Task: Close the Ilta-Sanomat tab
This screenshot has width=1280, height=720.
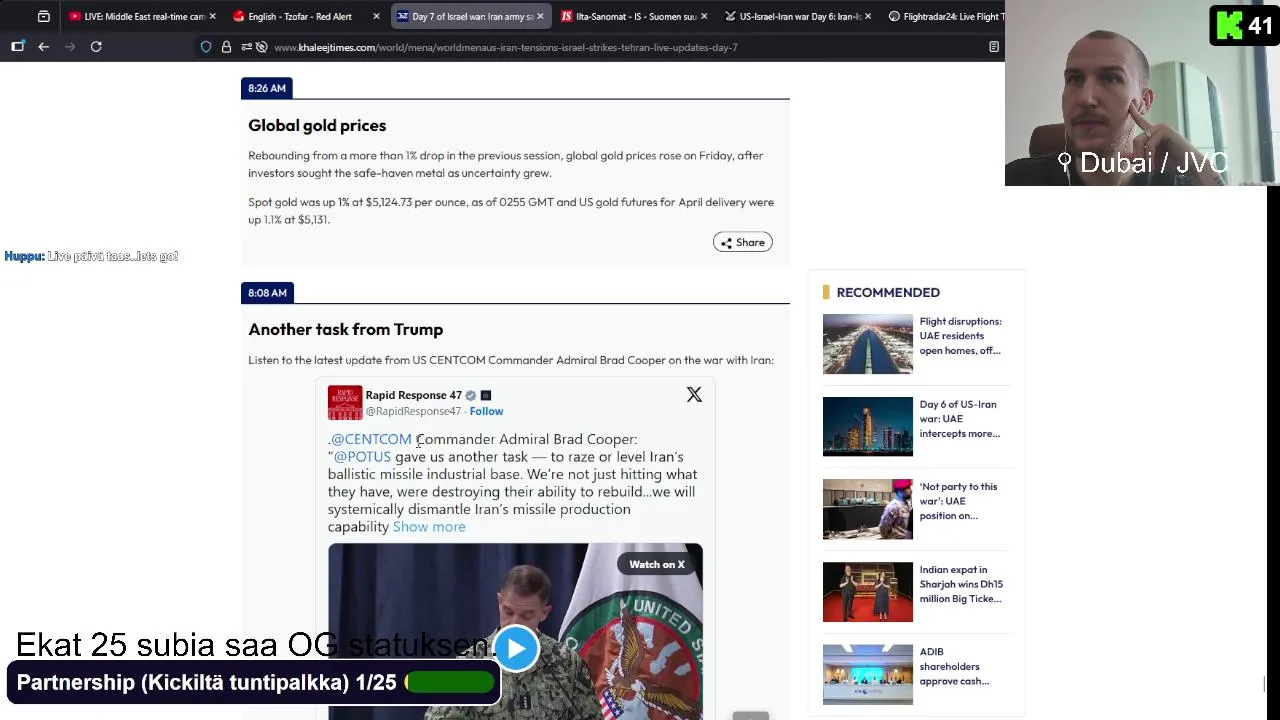Action: (x=704, y=16)
